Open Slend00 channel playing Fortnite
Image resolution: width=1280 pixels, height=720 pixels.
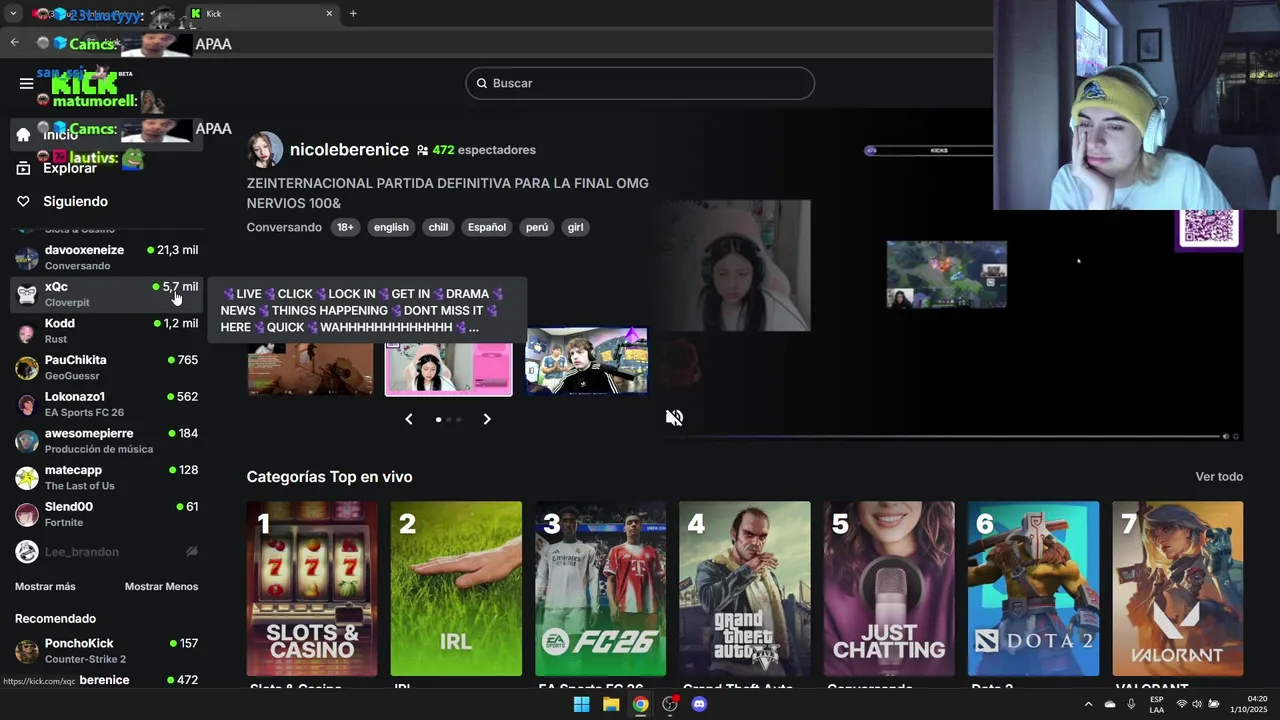(106, 514)
